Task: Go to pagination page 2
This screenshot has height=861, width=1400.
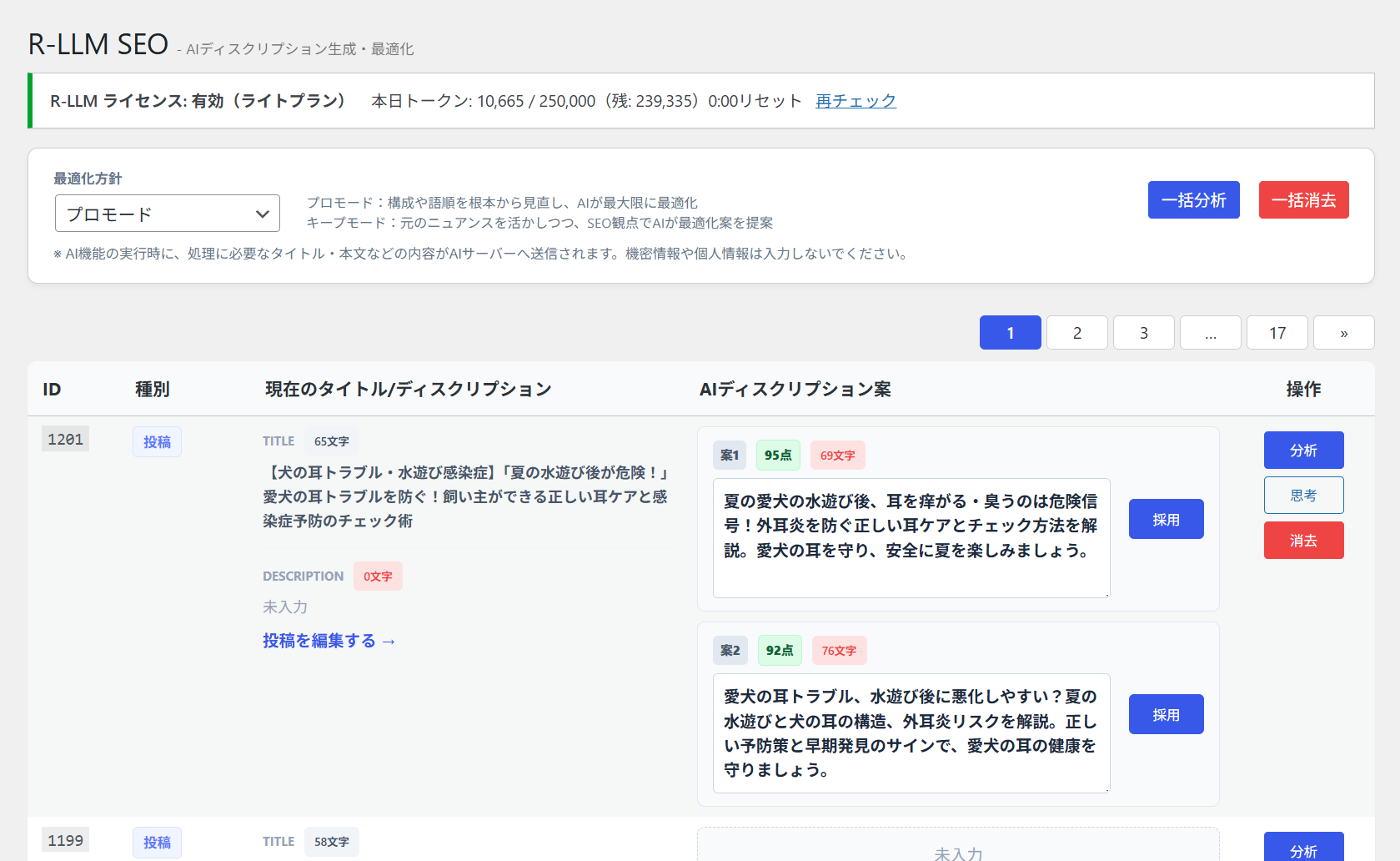Action: click(x=1076, y=332)
